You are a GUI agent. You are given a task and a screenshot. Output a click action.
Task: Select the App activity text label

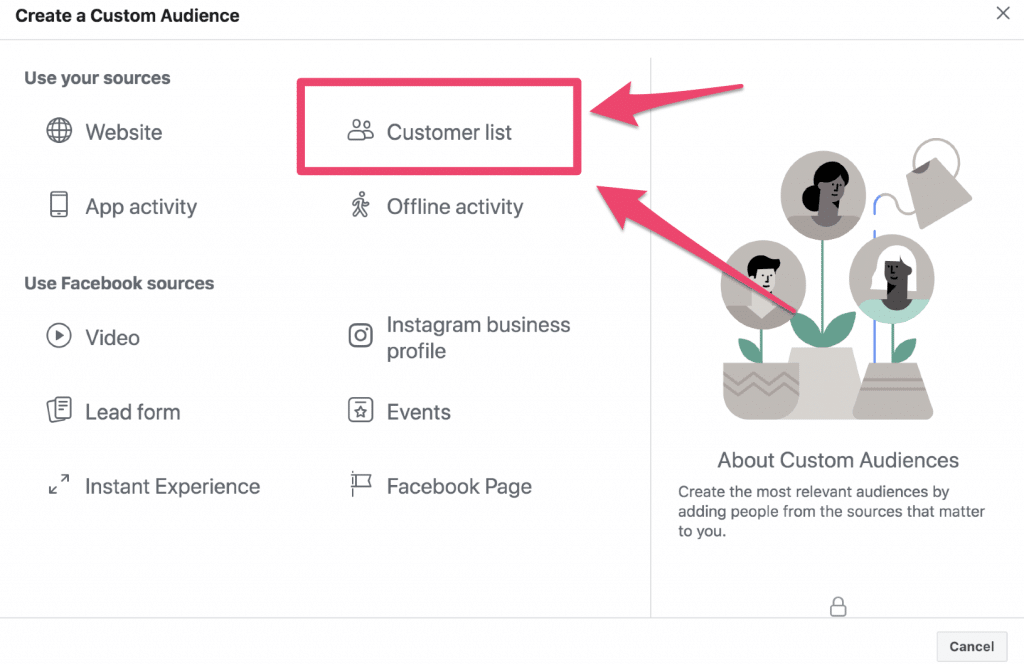pyautogui.click(x=141, y=206)
